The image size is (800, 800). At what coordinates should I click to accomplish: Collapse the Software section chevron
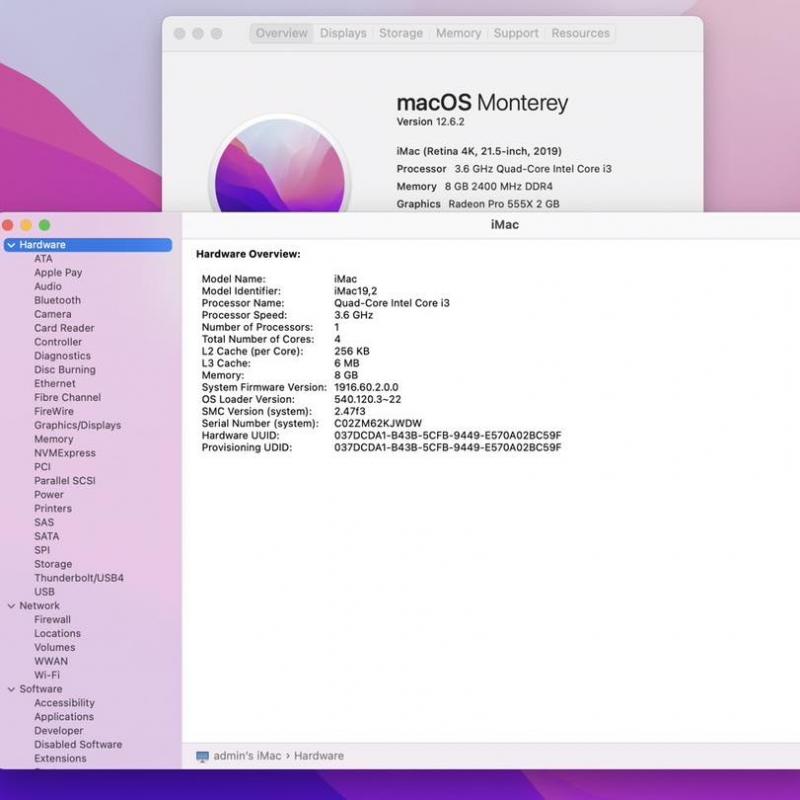[x=11, y=689]
